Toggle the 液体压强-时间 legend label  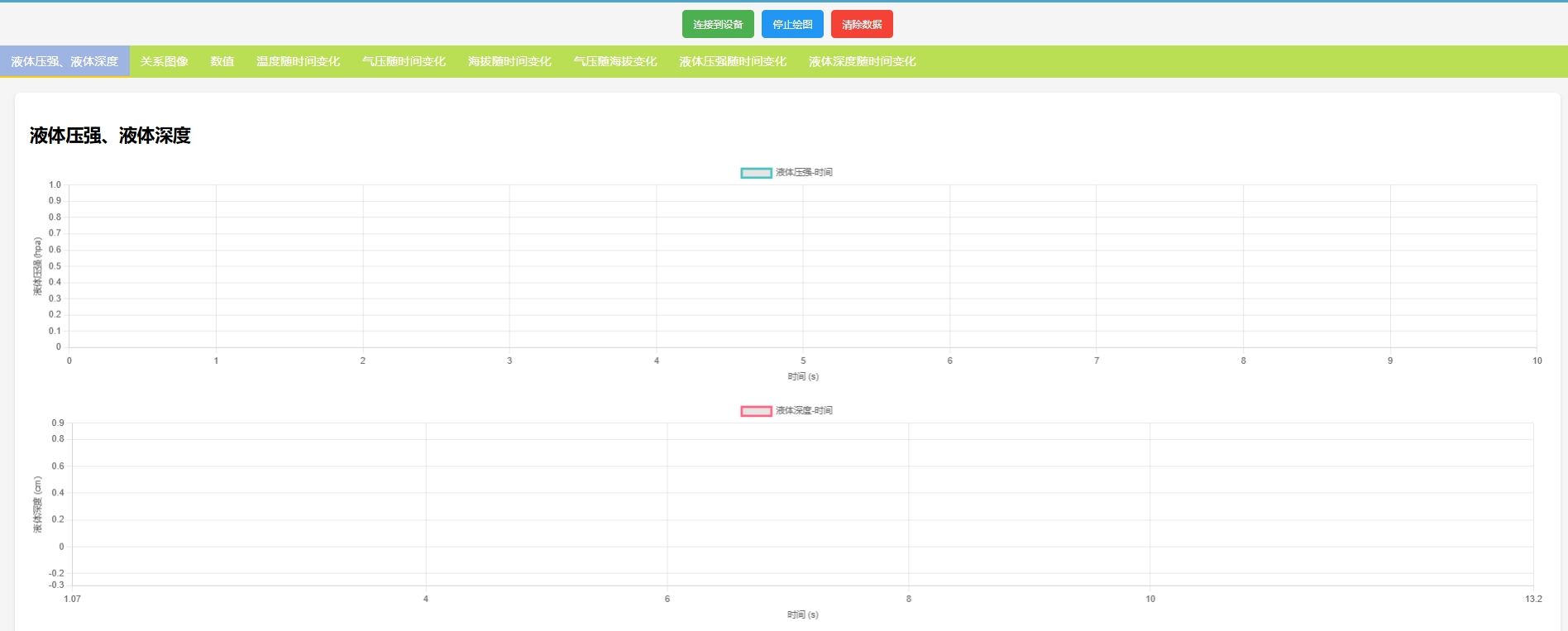[804, 173]
